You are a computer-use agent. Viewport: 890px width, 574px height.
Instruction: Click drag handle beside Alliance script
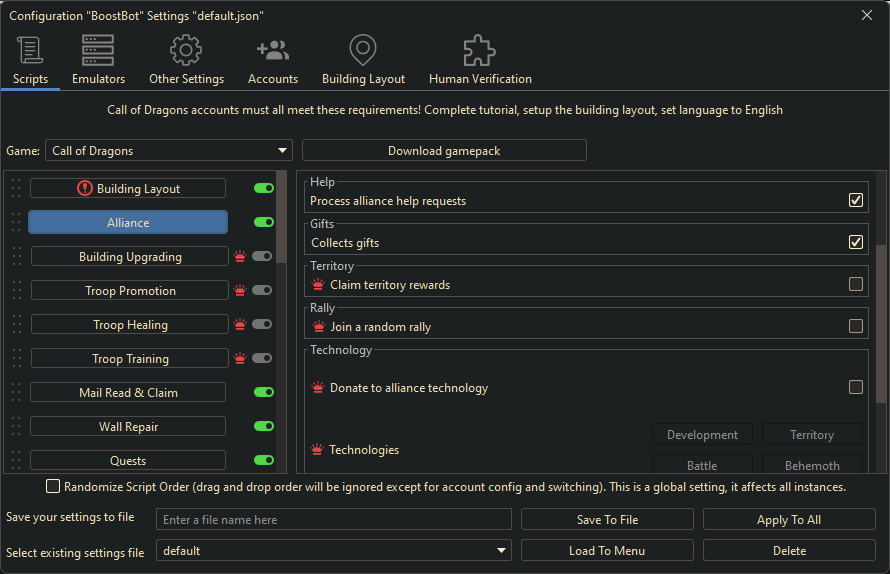click(x=15, y=222)
